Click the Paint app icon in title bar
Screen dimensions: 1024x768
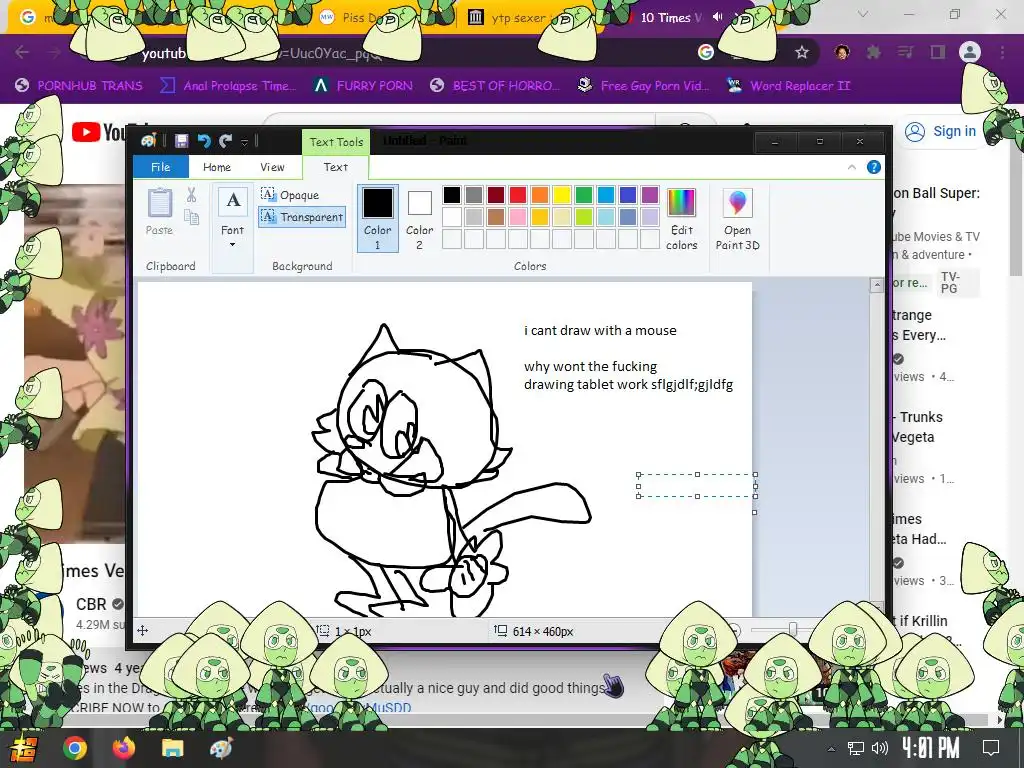(x=148, y=141)
